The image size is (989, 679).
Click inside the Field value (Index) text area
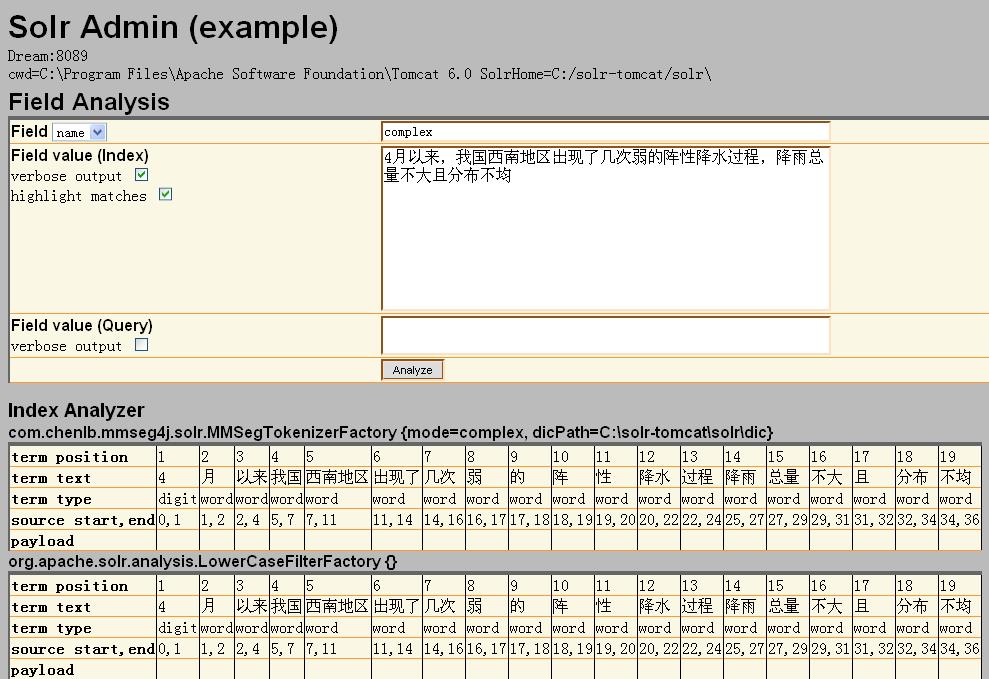pos(605,228)
